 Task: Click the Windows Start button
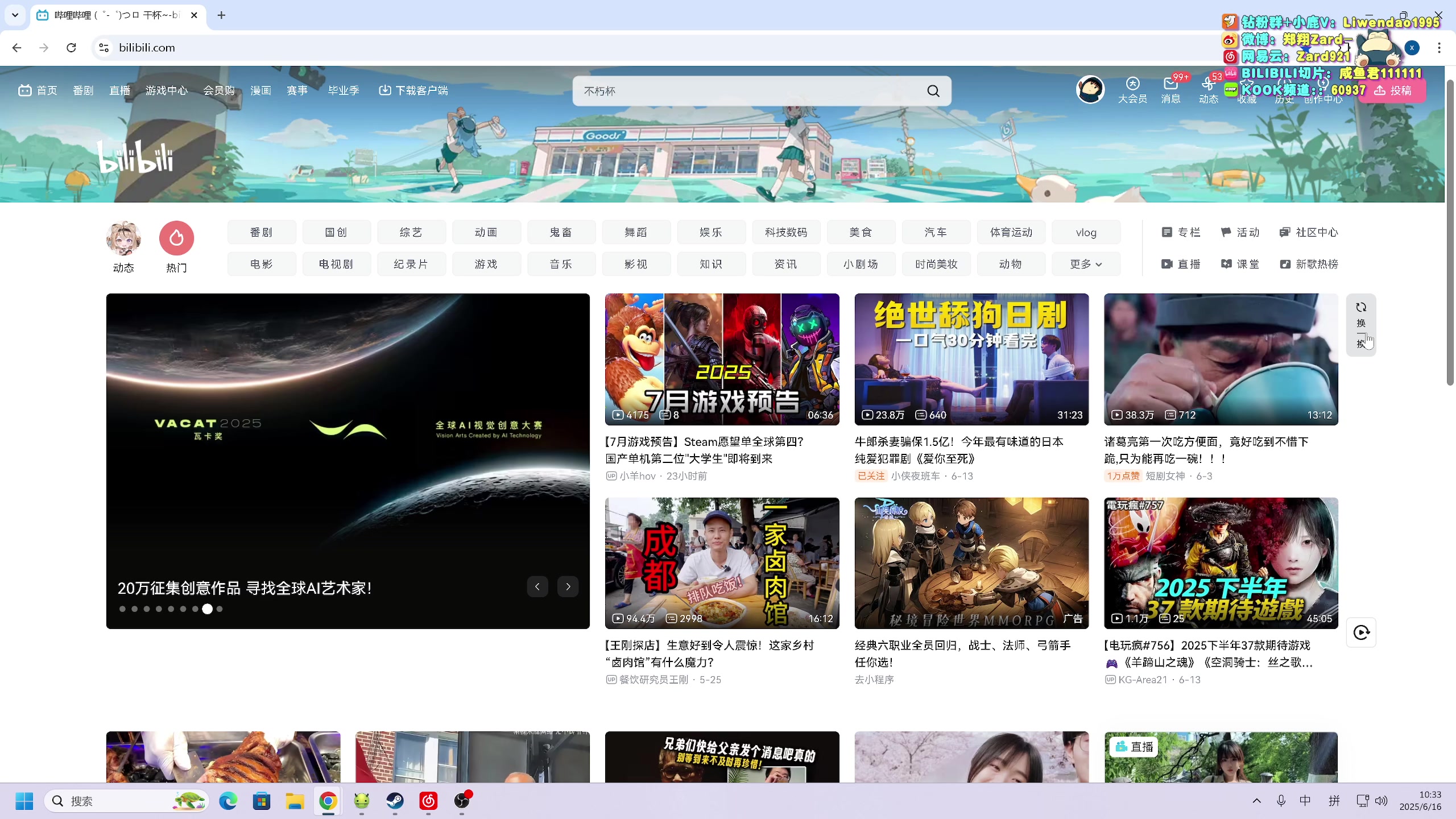tap(24, 801)
